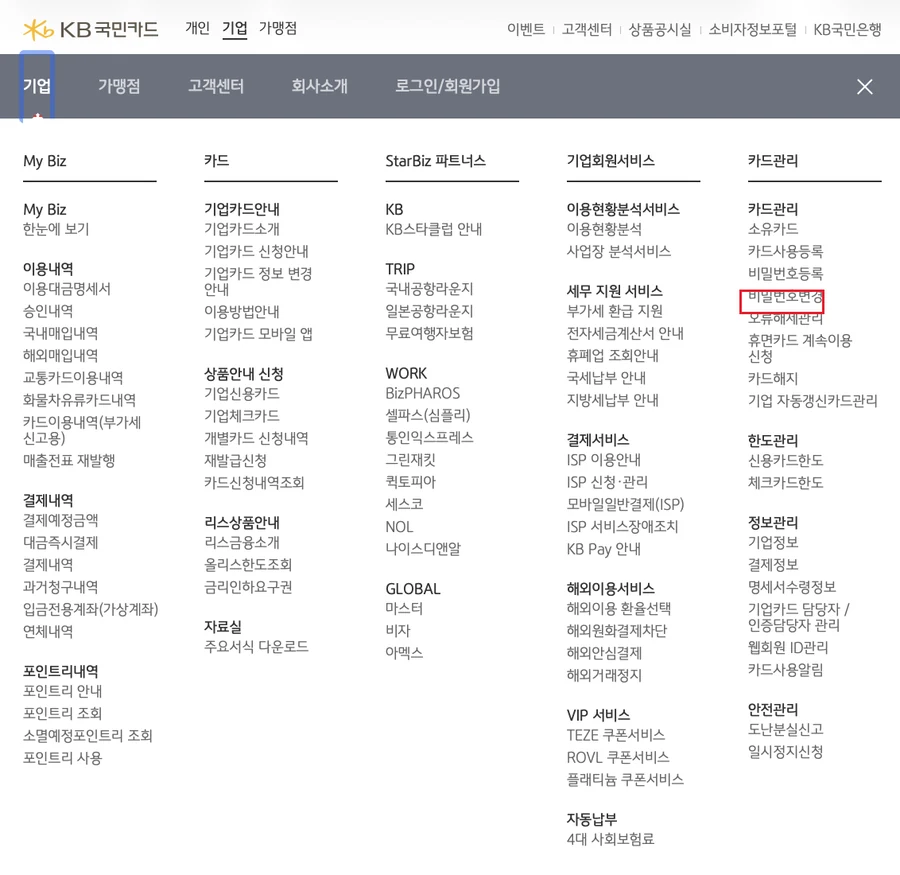The height and width of the screenshot is (875, 900).
Task: Open 일시정지신청
Action: pyautogui.click(x=785, y=752)
